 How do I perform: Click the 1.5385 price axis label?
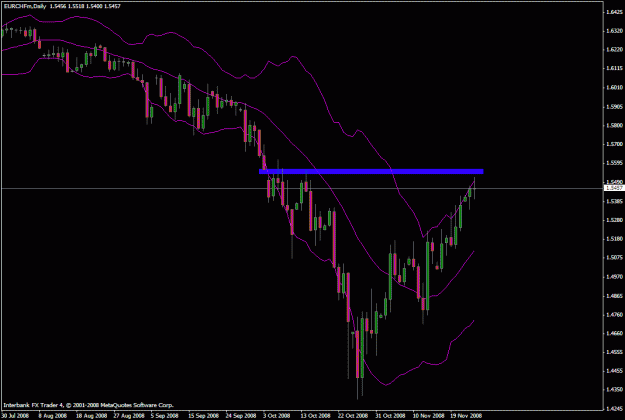point(615,201)
